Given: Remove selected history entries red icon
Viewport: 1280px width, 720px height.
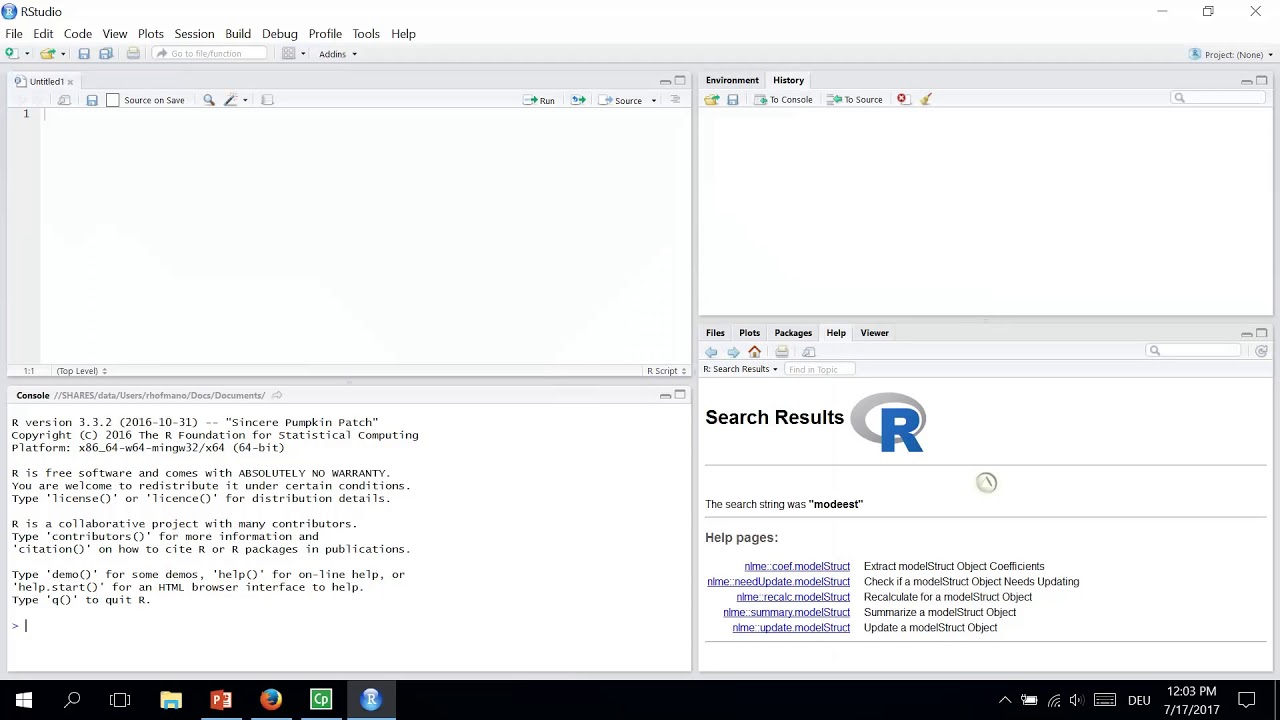Looking at the screenshot, I should [x=902, y=99].
